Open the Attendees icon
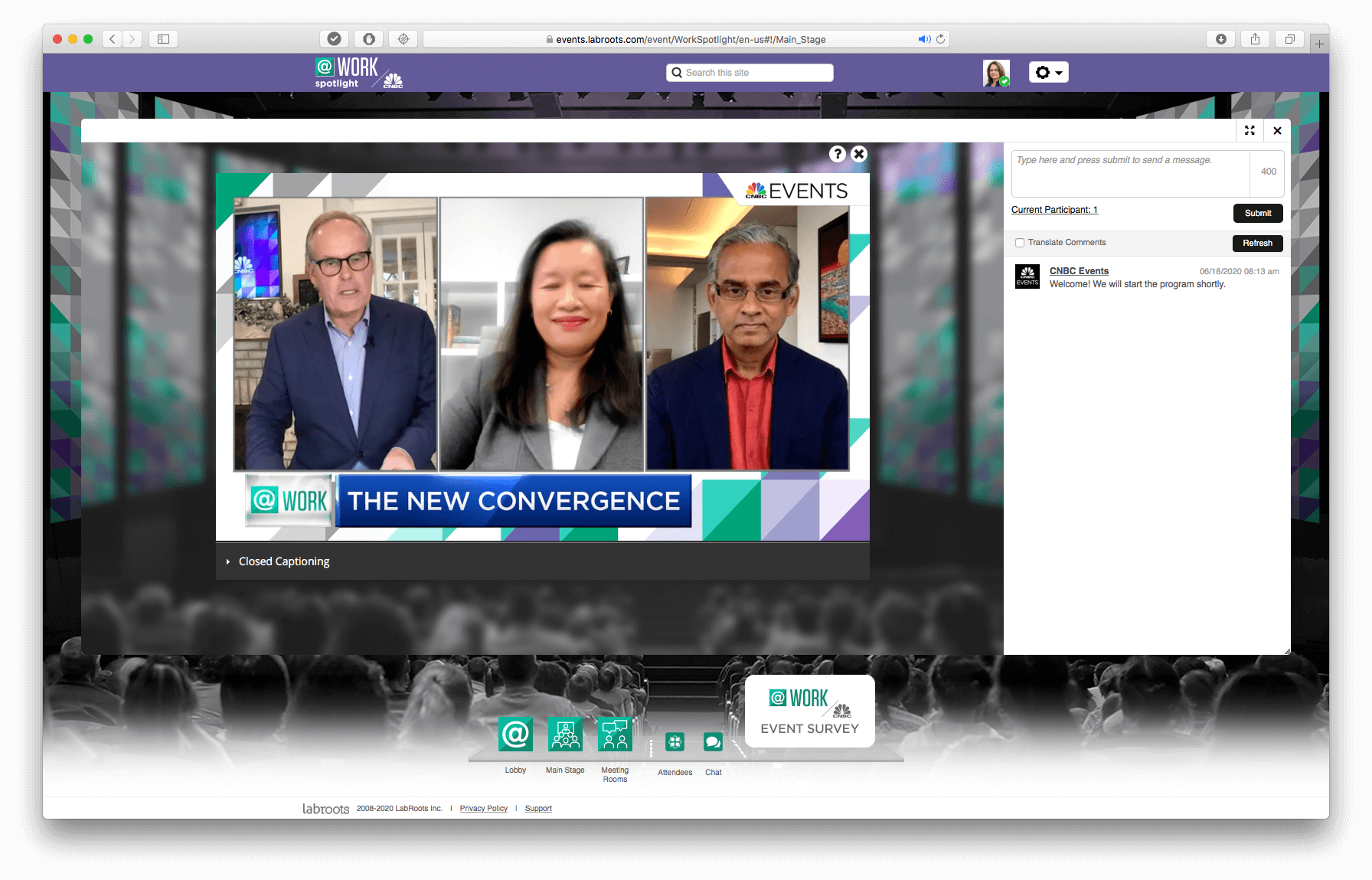 [675, 741]
